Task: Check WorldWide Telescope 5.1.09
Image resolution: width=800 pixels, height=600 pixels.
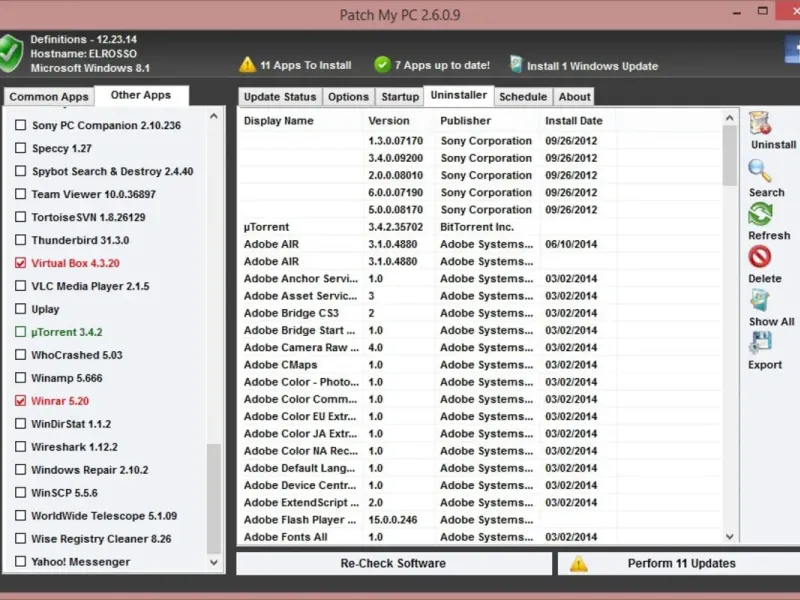Action: coord(20,515)
